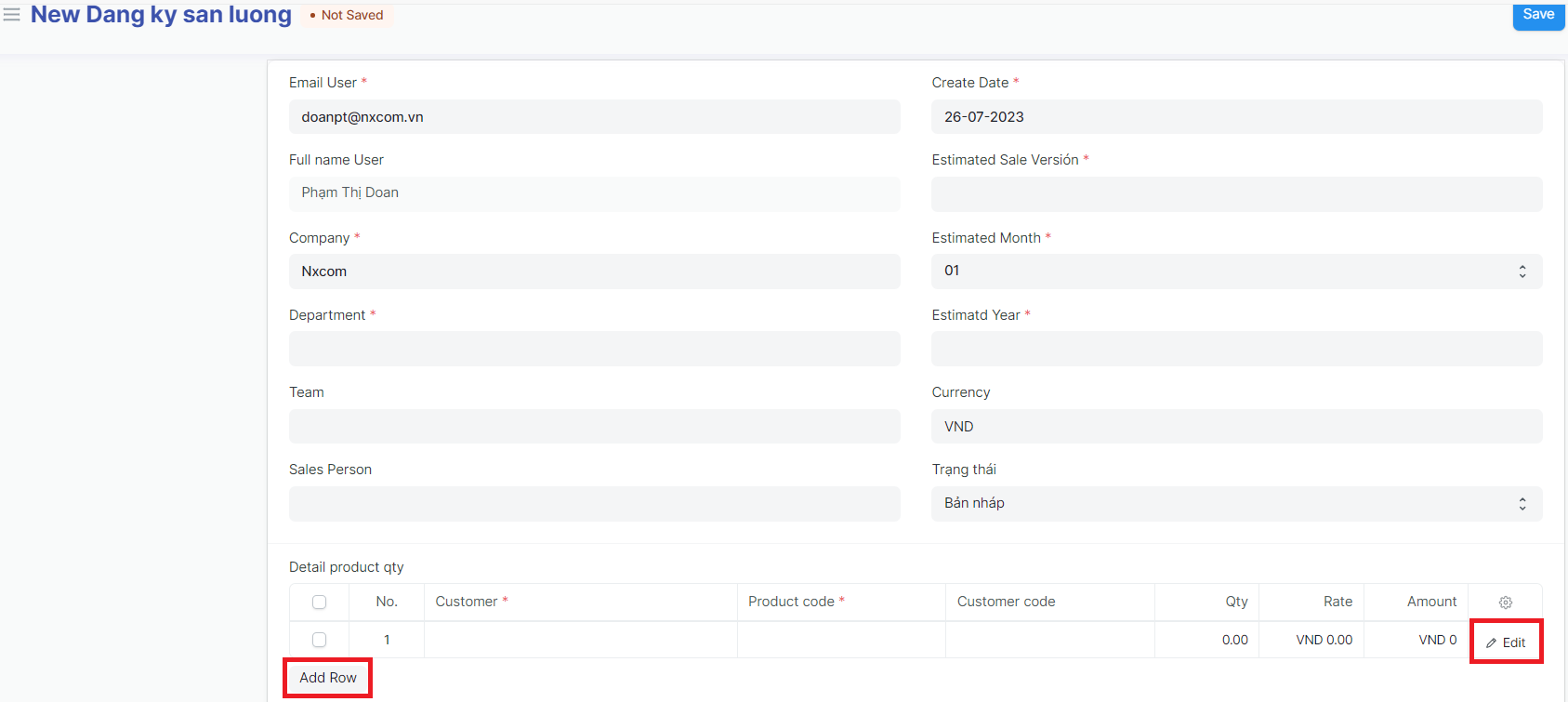
Task: Click the Estimatd Year field
Action: [x=1236, y=349]
